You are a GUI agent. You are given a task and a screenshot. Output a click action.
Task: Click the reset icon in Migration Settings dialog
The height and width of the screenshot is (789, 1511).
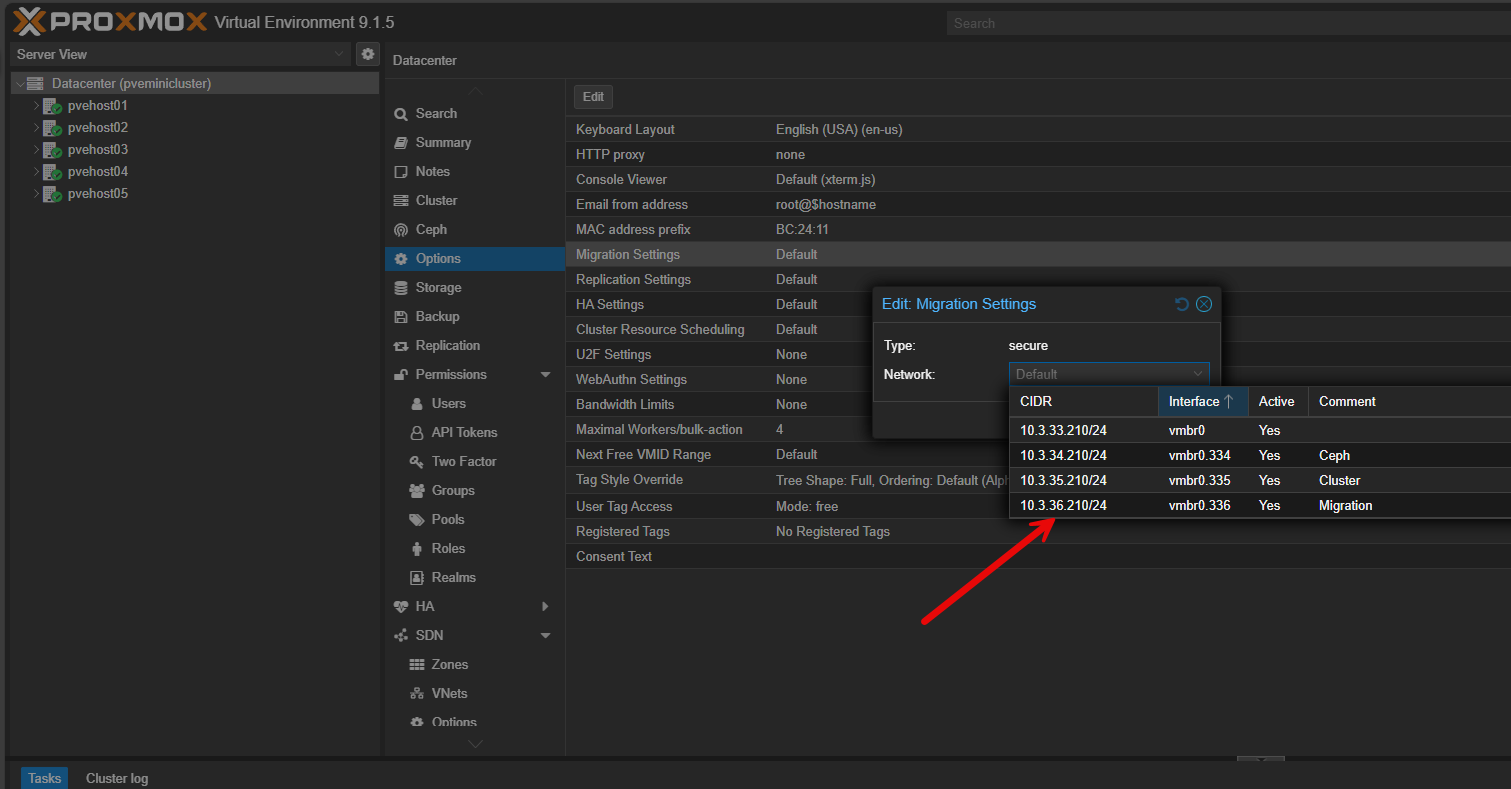(1181, 304)
